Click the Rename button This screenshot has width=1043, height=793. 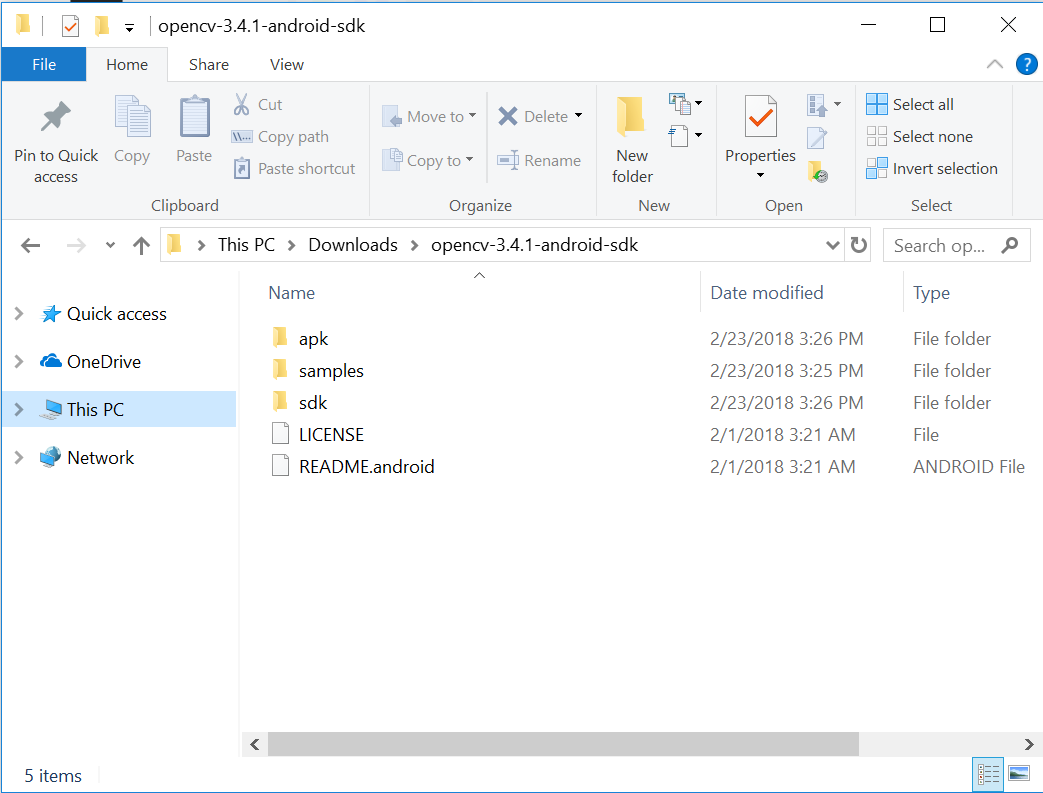pos(539,160)
